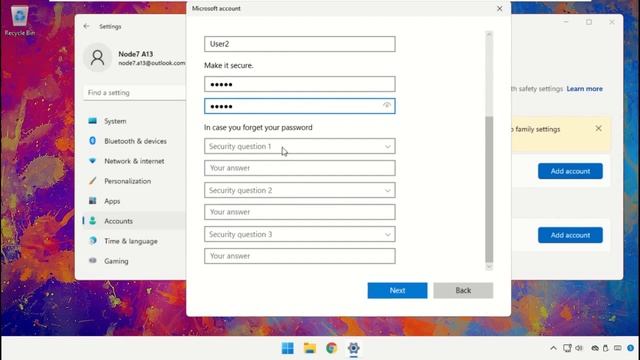
Task: Click scrollbar down arrow in dialog
Action: tap(489, 267)
